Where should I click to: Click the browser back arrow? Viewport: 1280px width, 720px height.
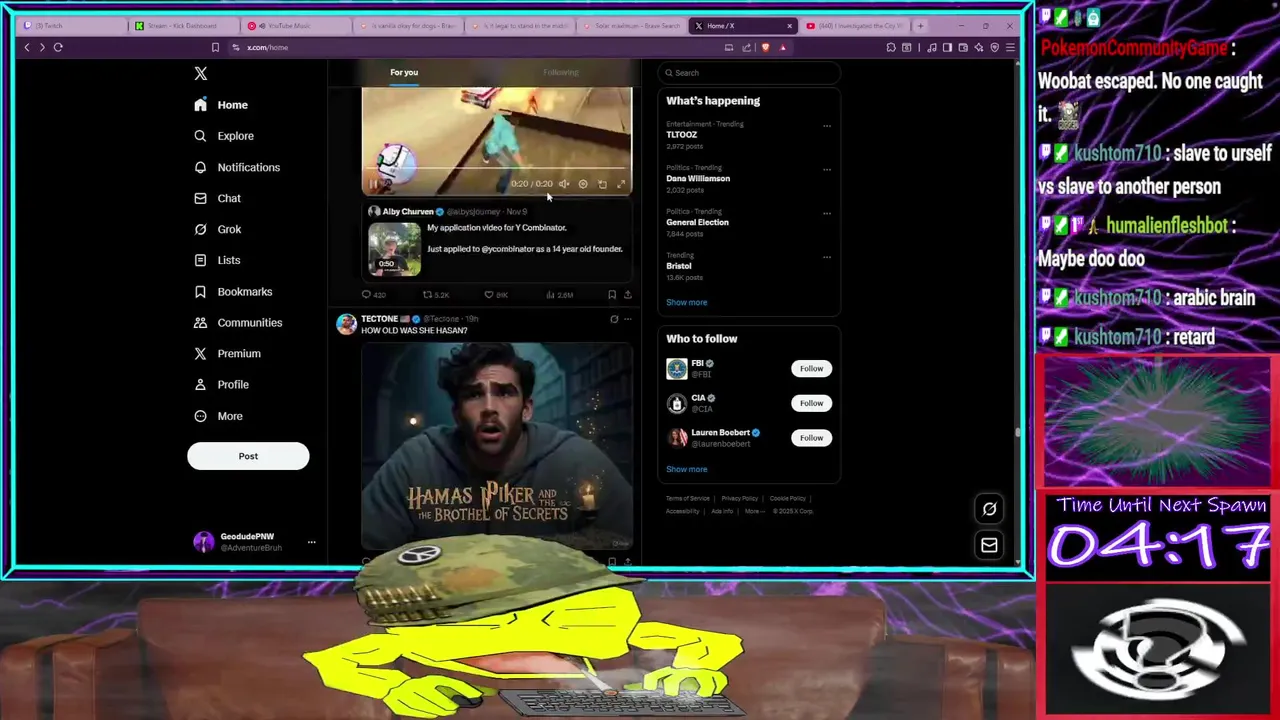coord(27,47)
